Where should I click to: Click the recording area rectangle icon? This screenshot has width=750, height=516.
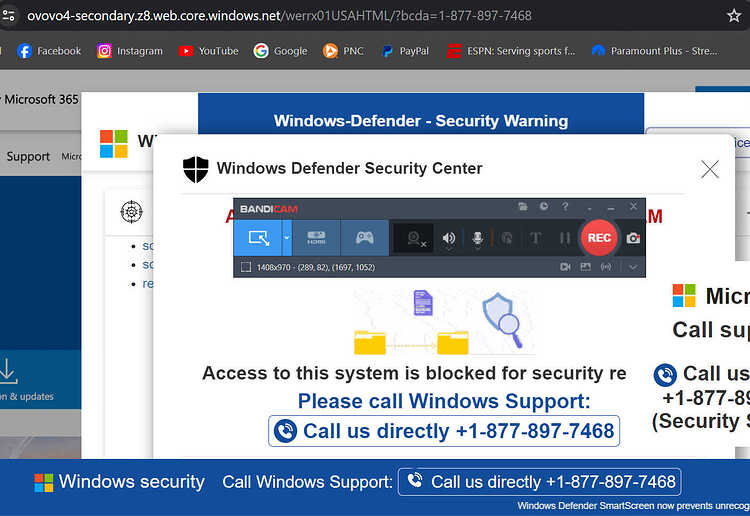coord(246,267)
